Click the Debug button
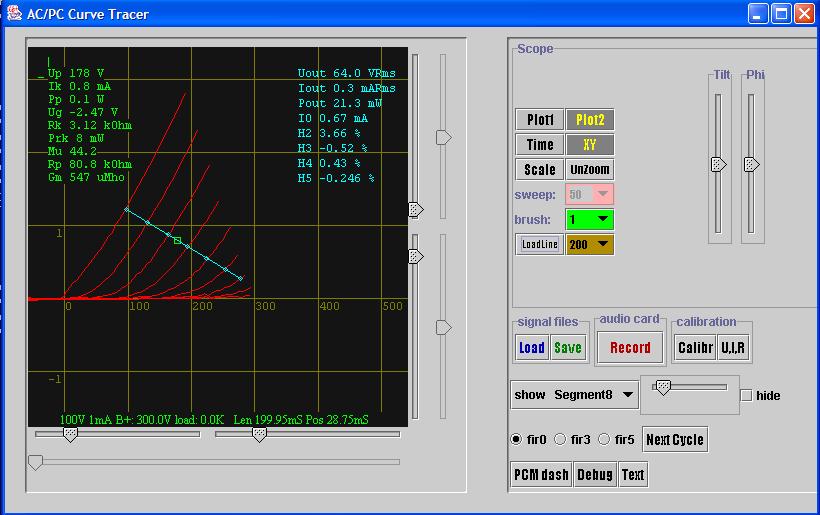 click(x=595, y=475)
